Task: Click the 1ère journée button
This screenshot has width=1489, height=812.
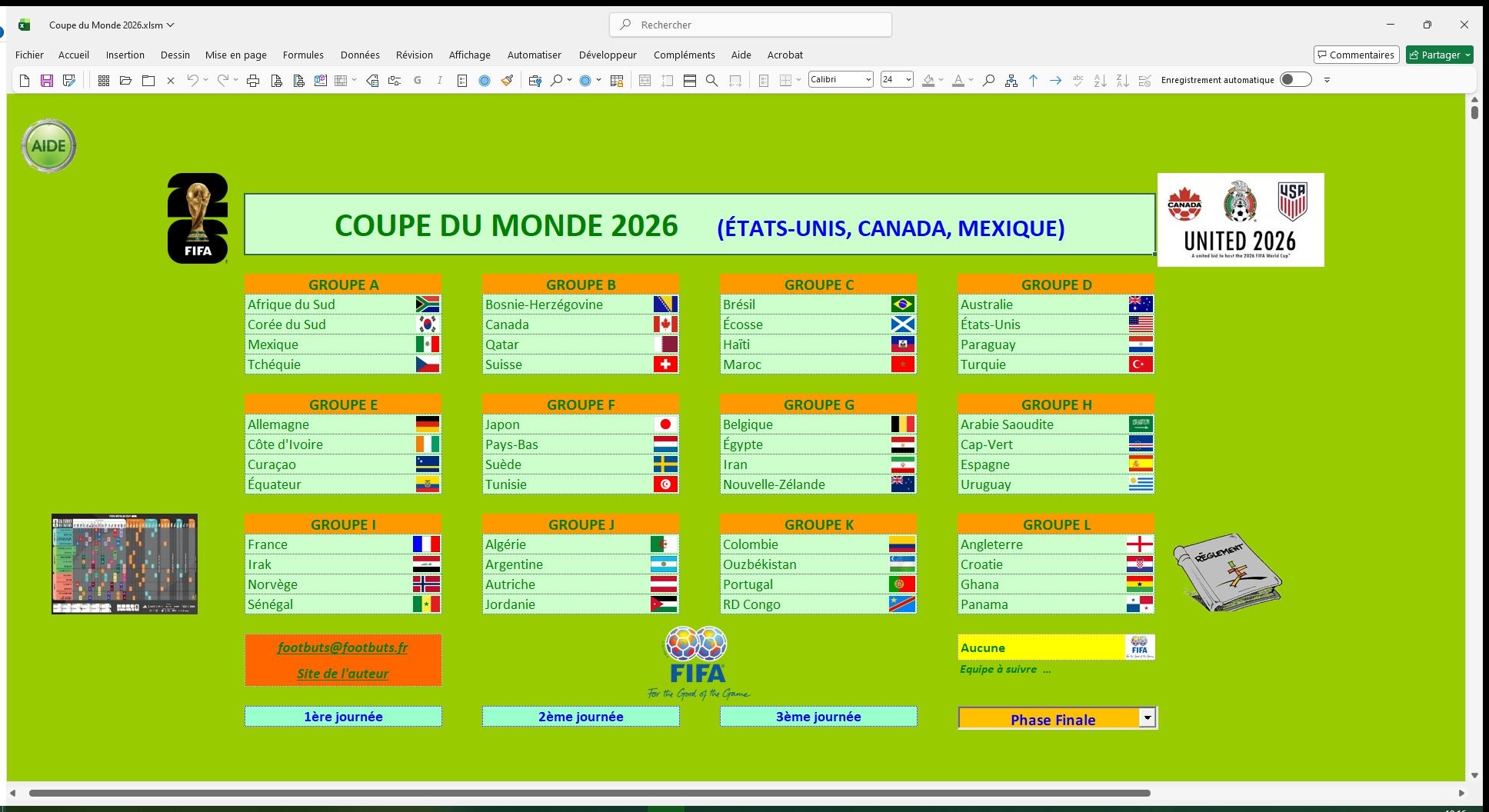Action: [x=343, y=717]
